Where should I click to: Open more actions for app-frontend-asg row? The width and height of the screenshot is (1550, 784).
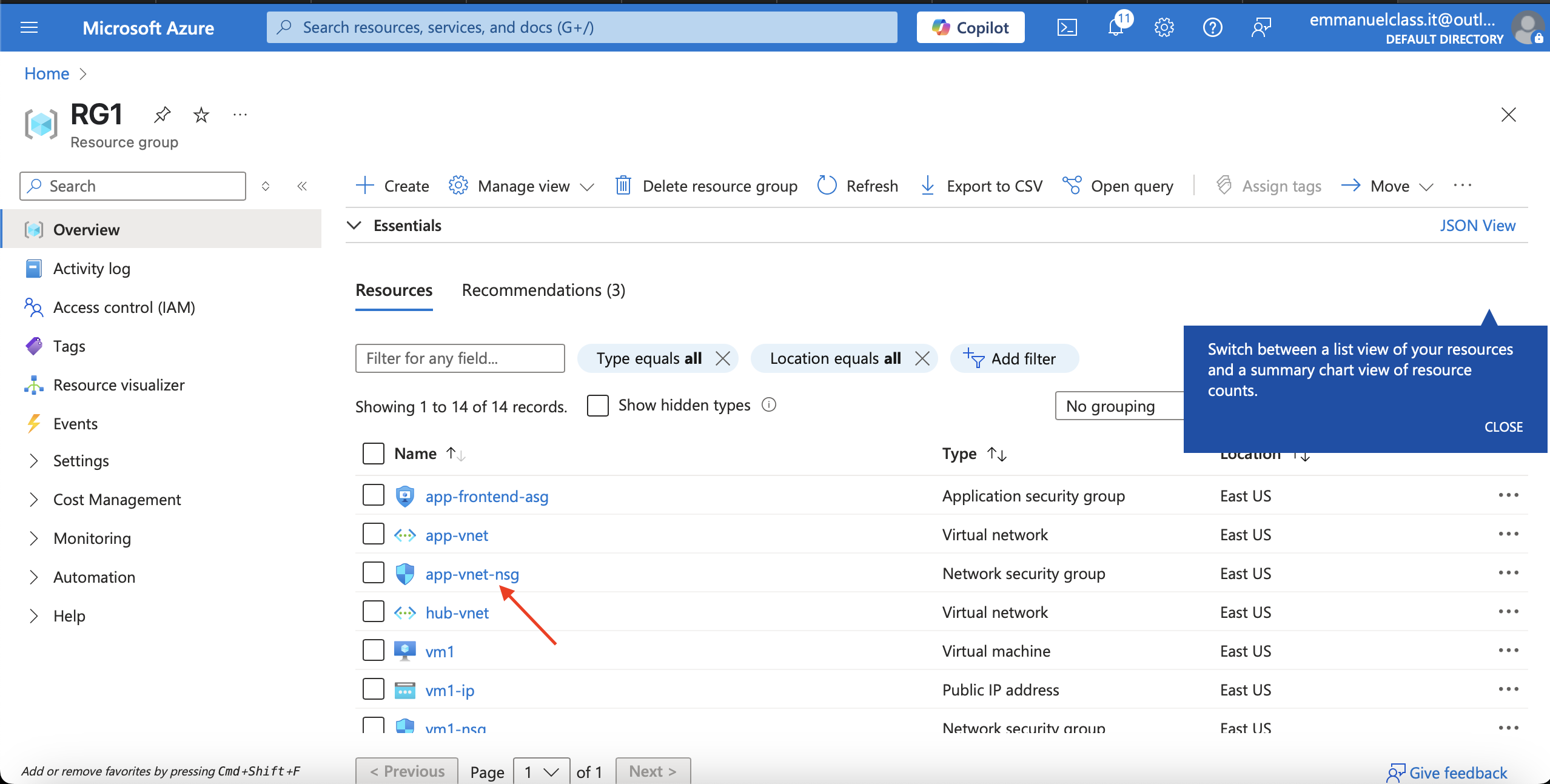[1509, 495]
